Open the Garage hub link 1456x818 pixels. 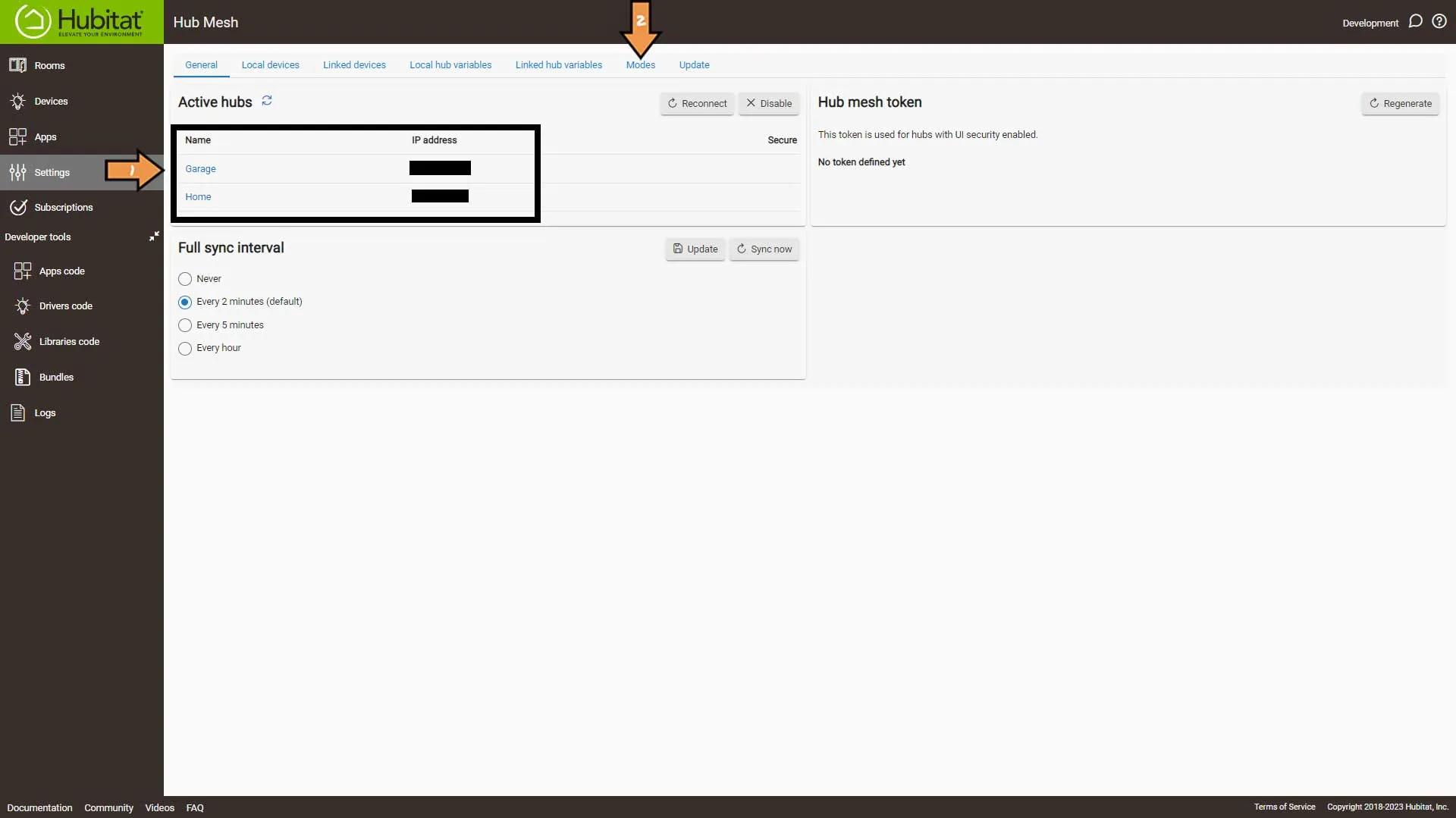[x=200, y=168]
